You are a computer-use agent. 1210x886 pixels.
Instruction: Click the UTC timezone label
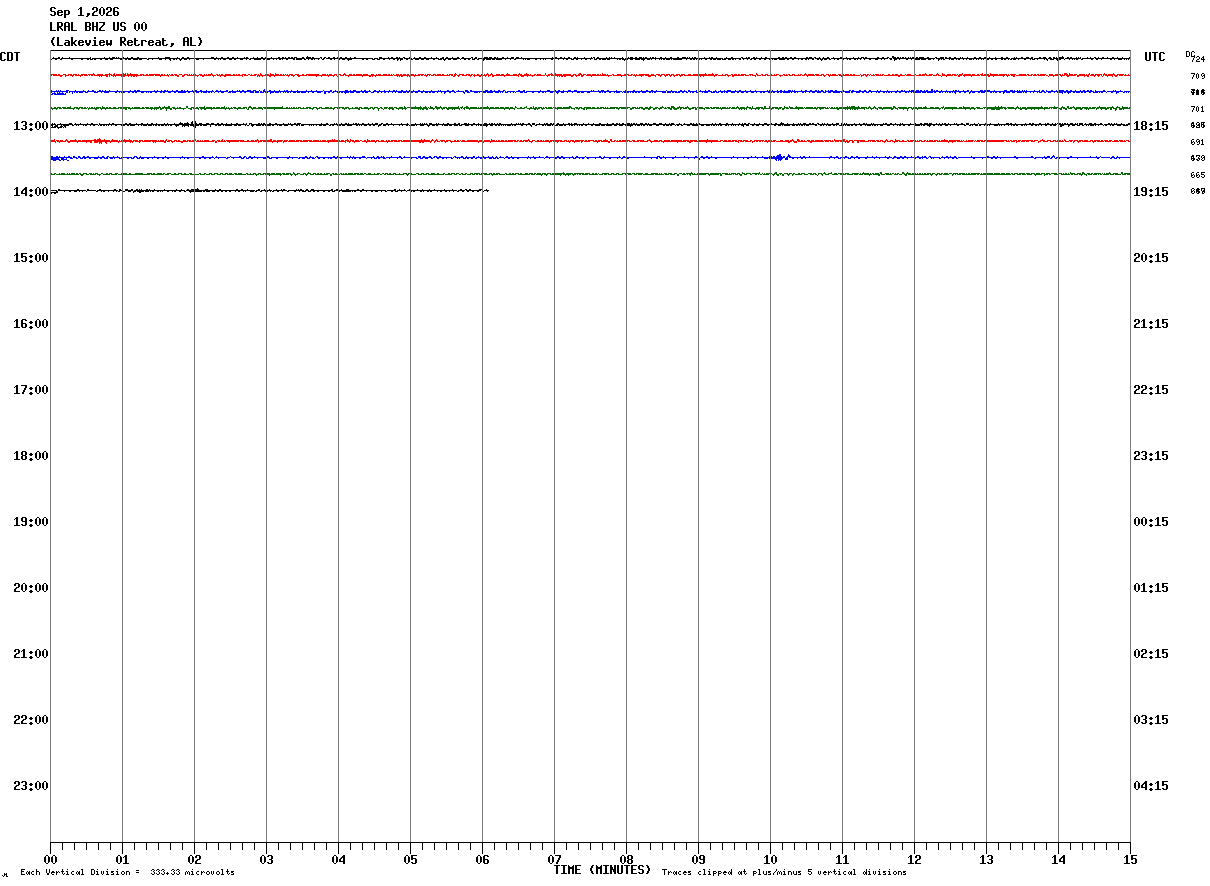click(1155, 57)
